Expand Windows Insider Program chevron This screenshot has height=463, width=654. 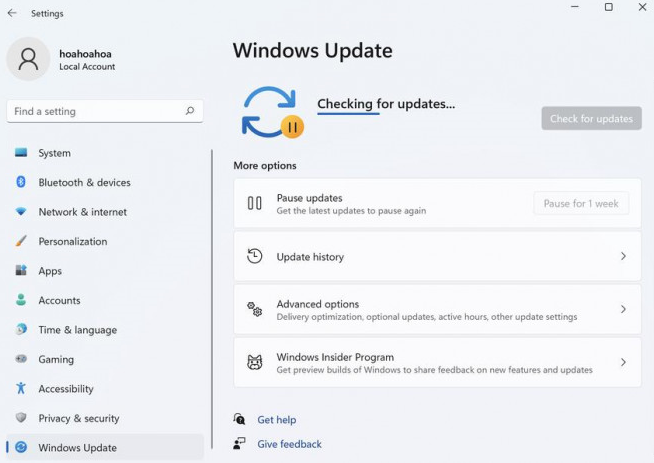coord(623,362)
